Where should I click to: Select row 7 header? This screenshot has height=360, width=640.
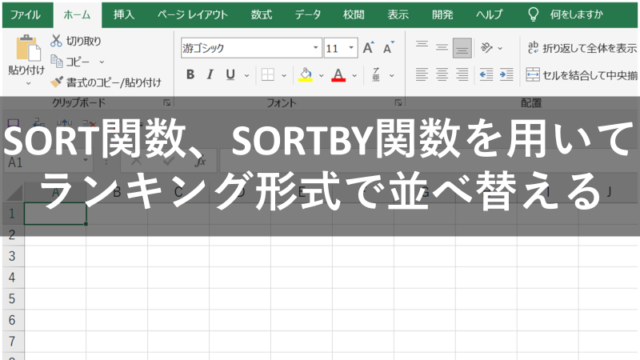click(12, 341)
